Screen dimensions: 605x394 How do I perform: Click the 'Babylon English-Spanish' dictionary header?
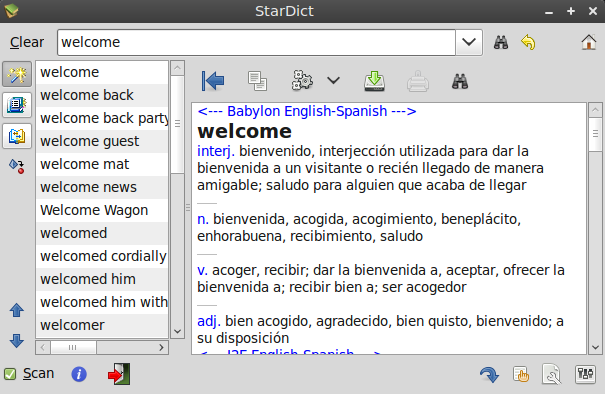pos(307,111)
